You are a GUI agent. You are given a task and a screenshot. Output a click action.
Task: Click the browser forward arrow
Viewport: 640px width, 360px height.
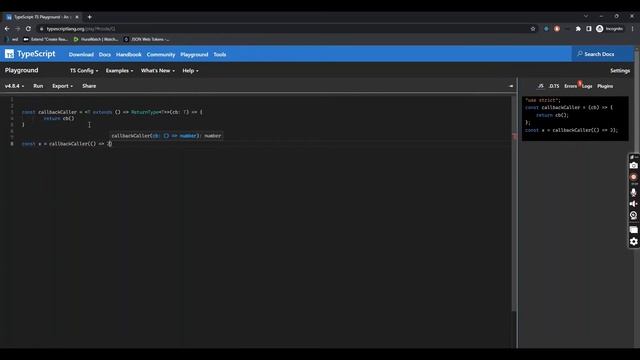point(18,29)
